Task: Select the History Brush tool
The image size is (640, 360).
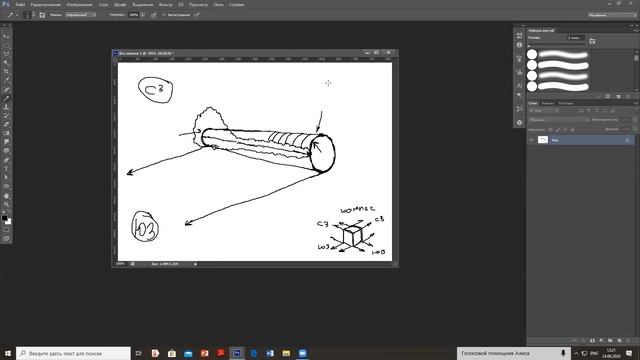Action: coord(6,116)
